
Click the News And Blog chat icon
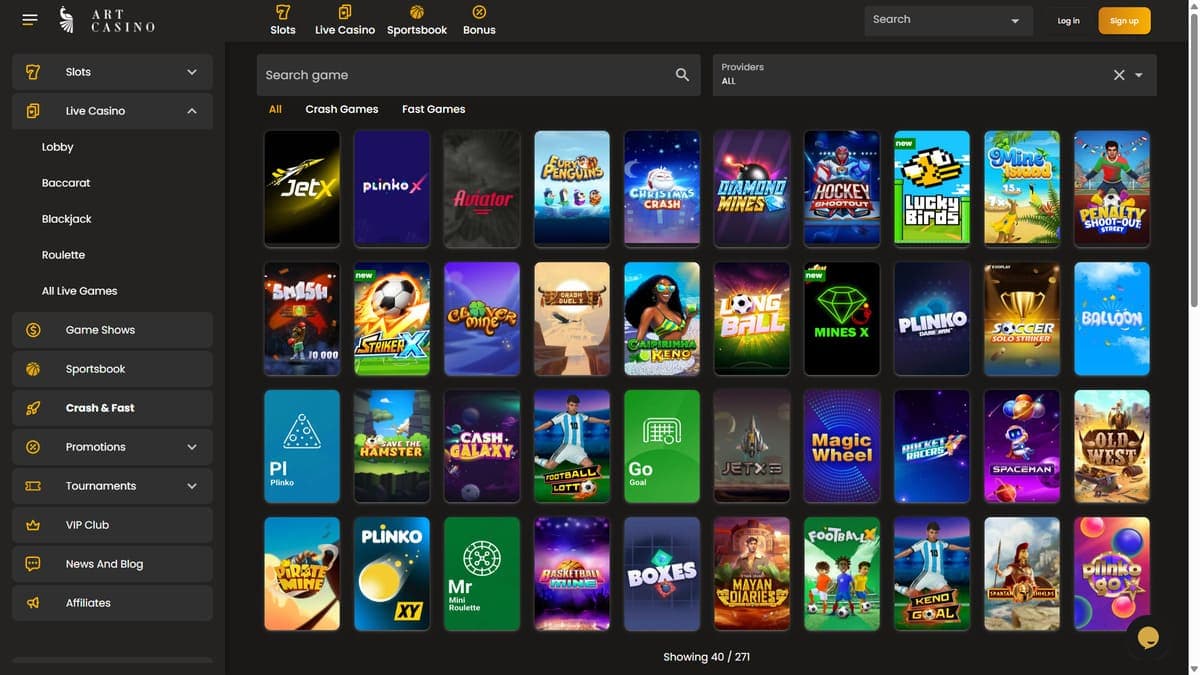[x=33, y=564]
